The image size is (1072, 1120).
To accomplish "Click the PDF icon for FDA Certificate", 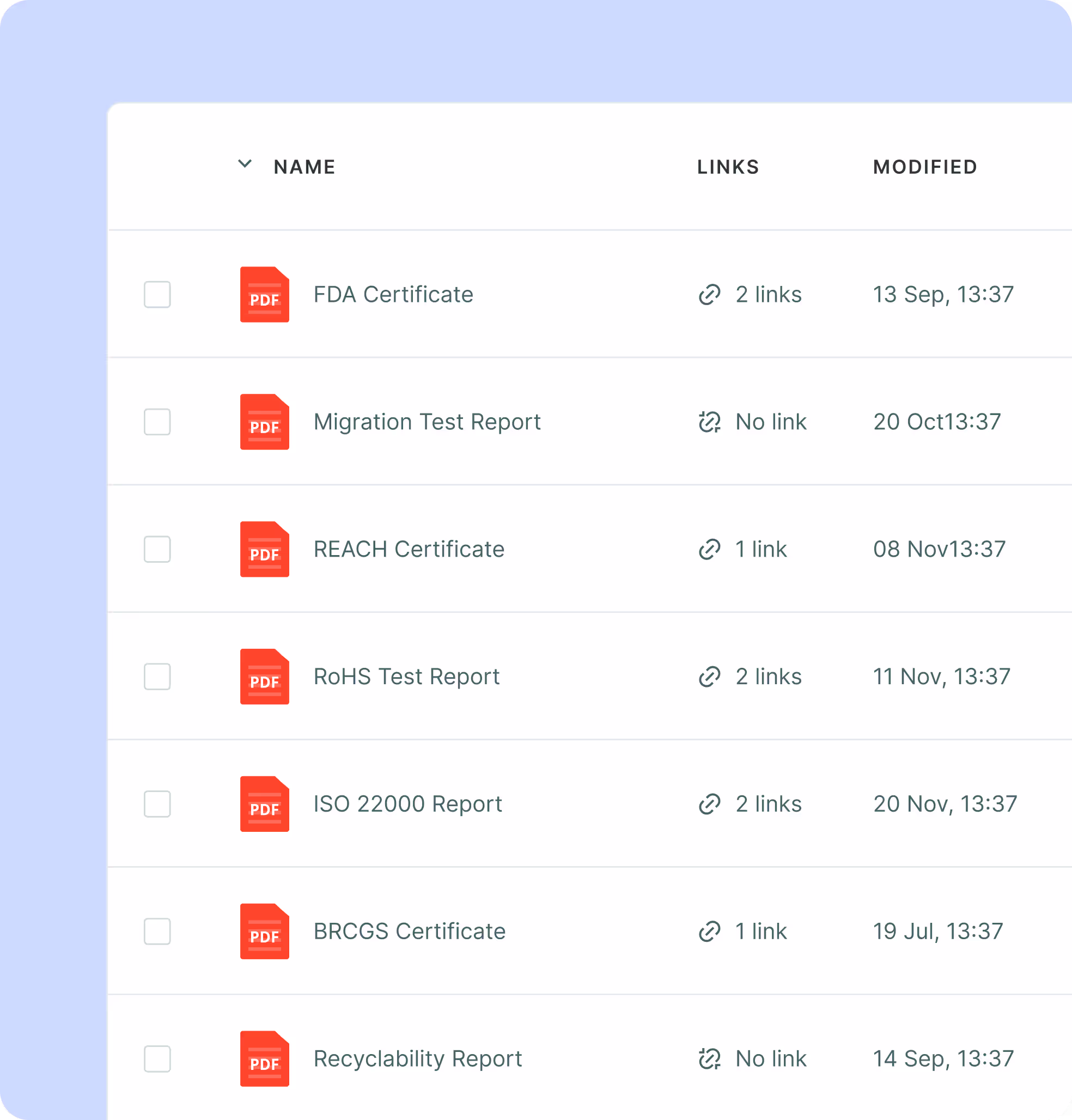I will click(x=264, y=294).
